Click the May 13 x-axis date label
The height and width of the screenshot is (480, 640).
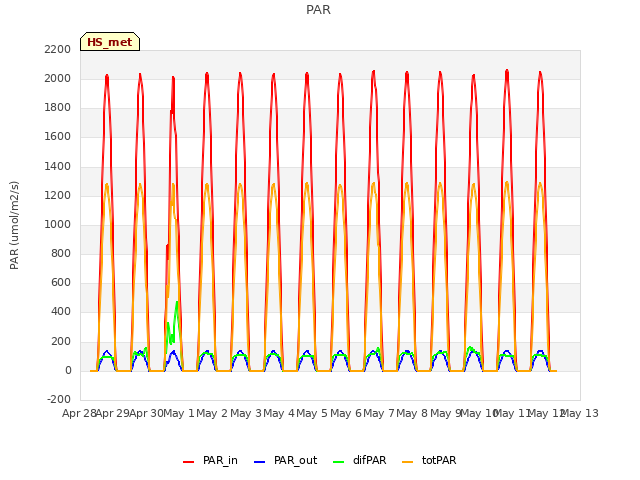point(580,413)
